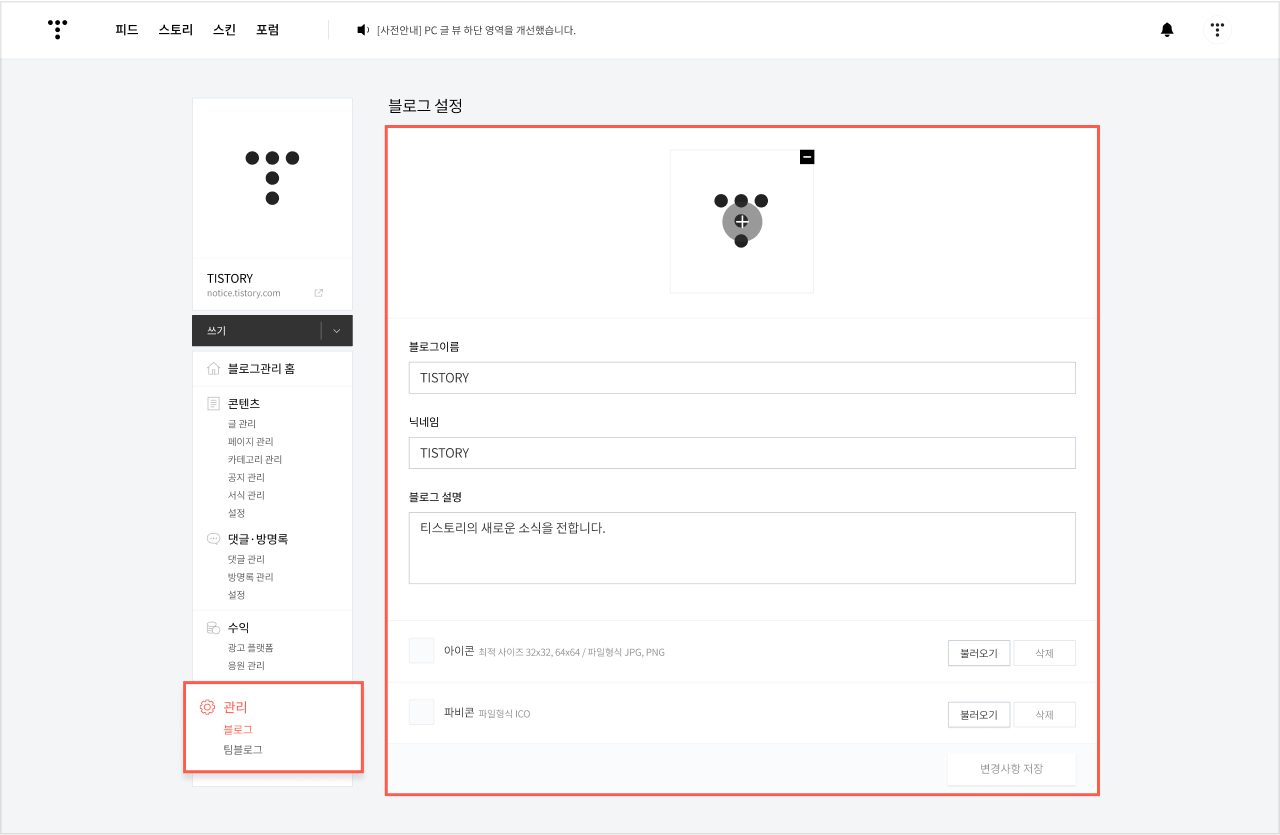Open 서식 관리
Image resolution: width=1280 pixels, height=835 pixels.
tap(246, 496)
